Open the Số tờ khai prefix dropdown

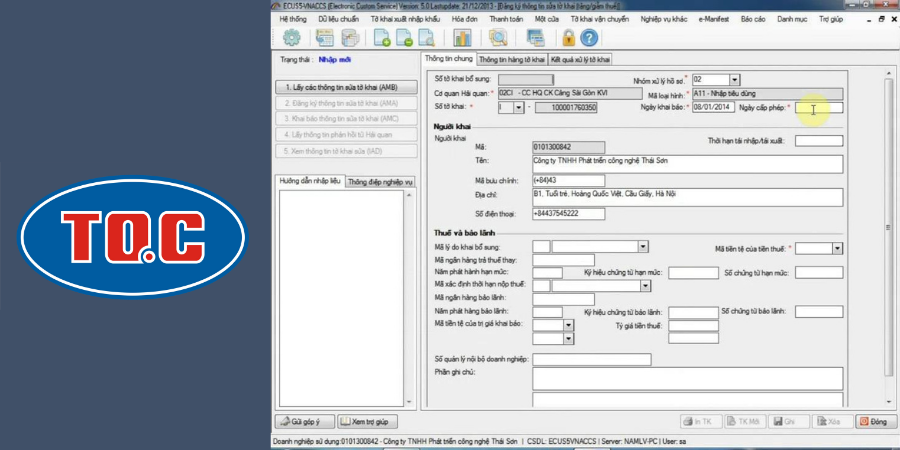tap(518, 107)
